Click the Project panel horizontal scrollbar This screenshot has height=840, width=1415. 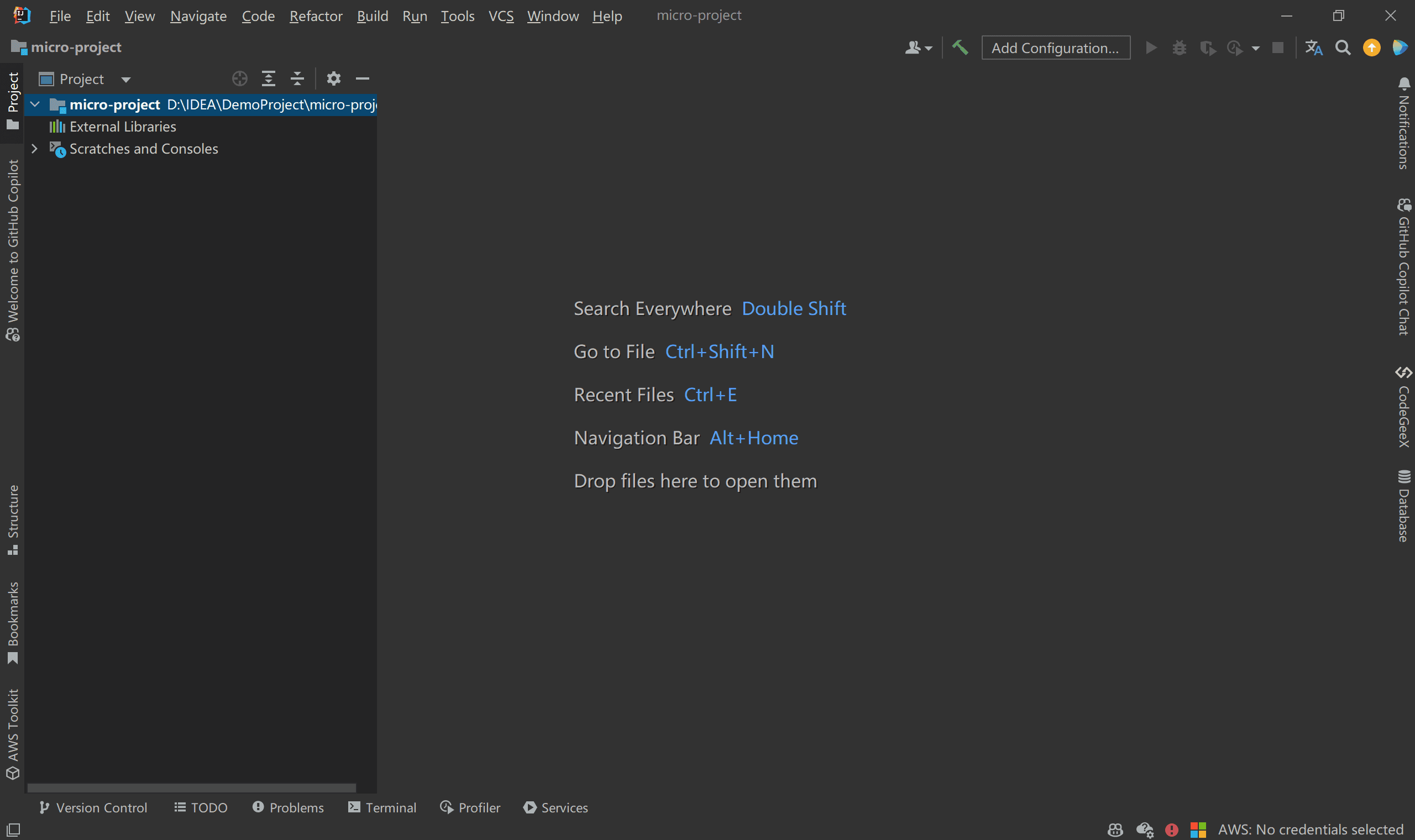pyautogui.click(x=191, y=788)
